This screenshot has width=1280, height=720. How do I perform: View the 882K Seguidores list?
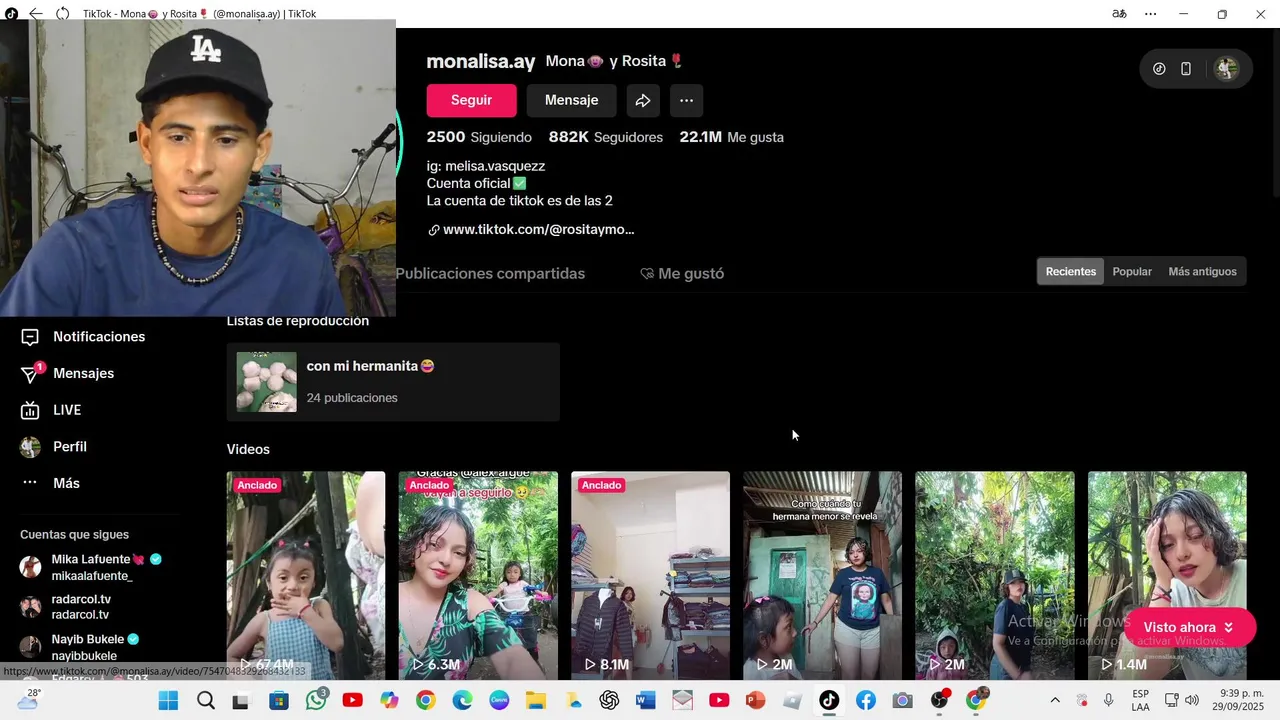coord(606,137)
